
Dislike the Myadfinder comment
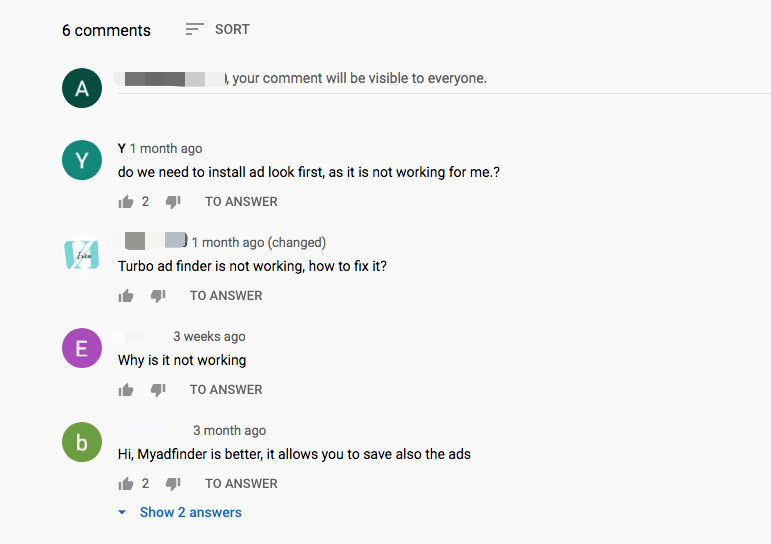(173, 484)
